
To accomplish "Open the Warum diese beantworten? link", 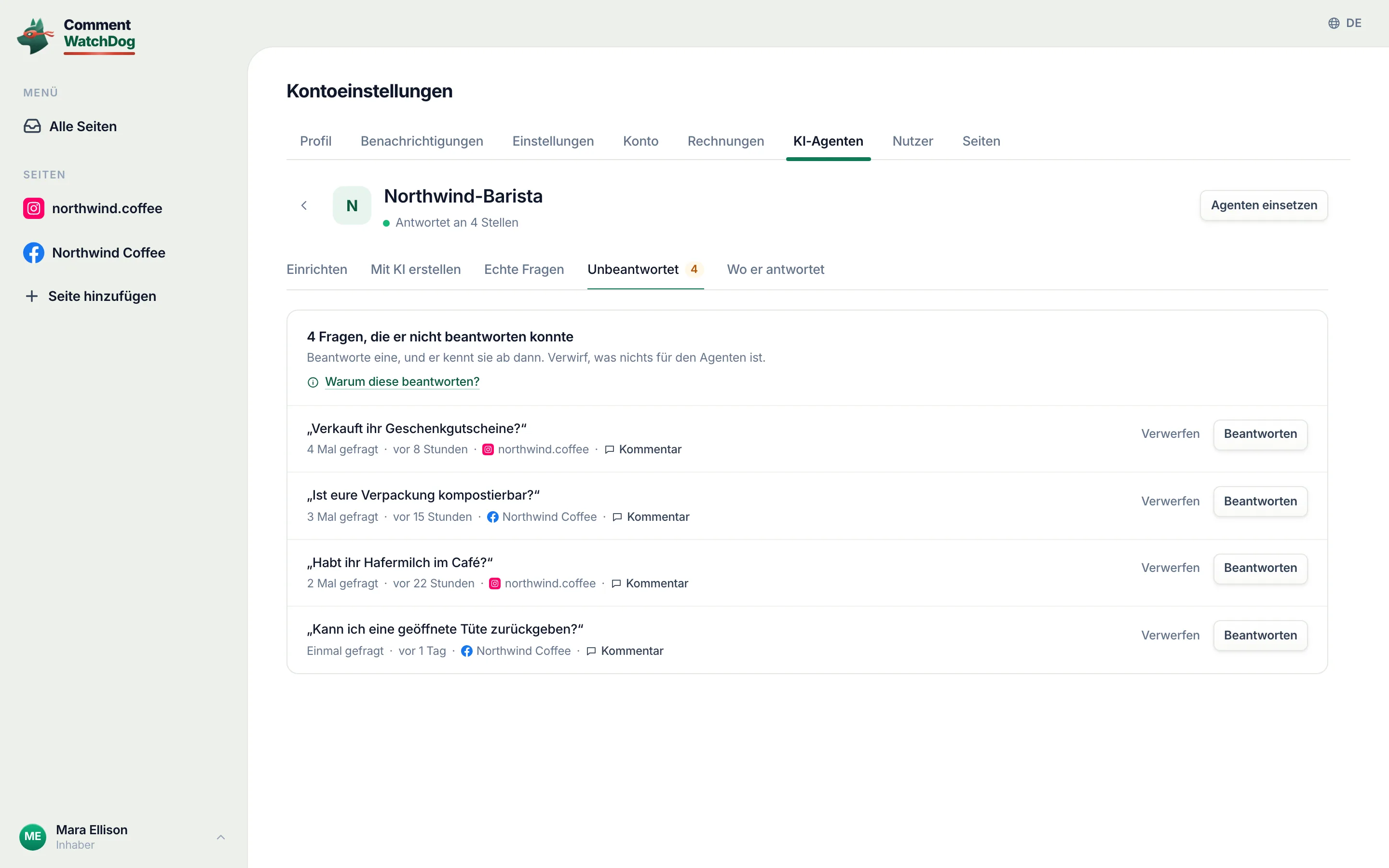I will coord(402,382).
